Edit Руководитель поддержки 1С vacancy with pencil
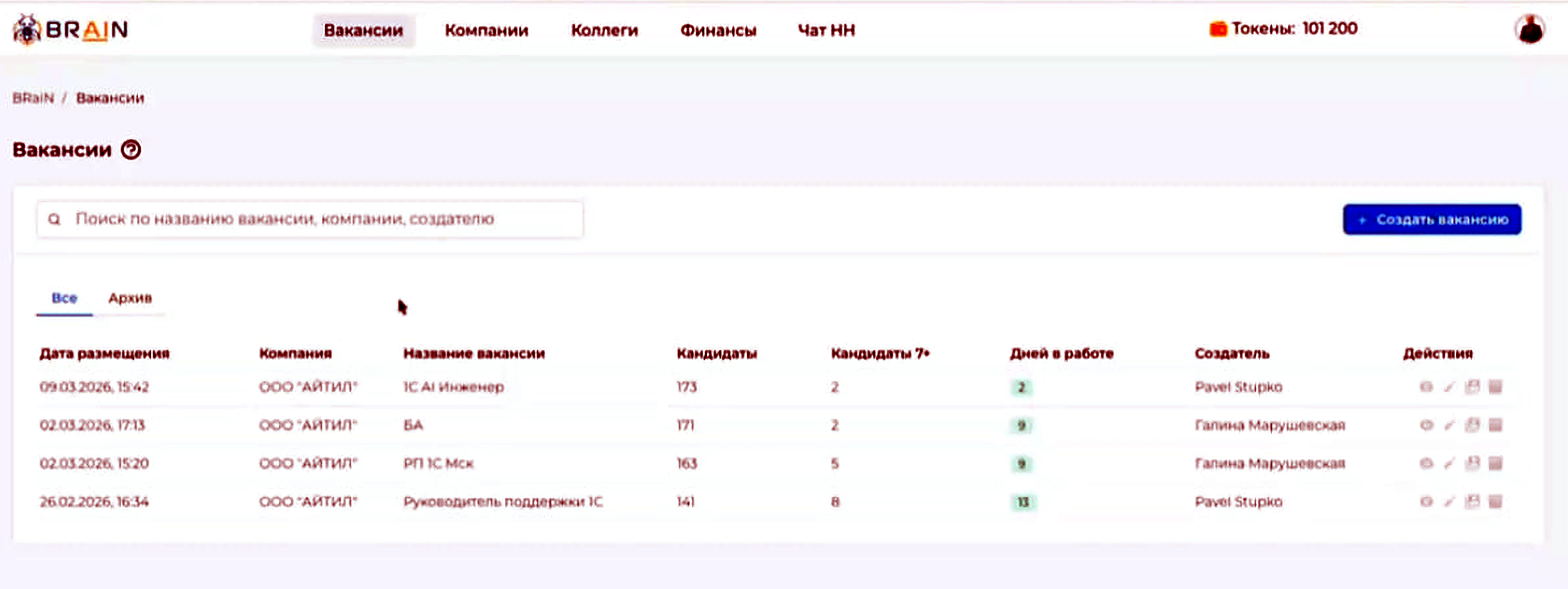This screenshot has height=589, width=1568. (x=1448, y=502)
